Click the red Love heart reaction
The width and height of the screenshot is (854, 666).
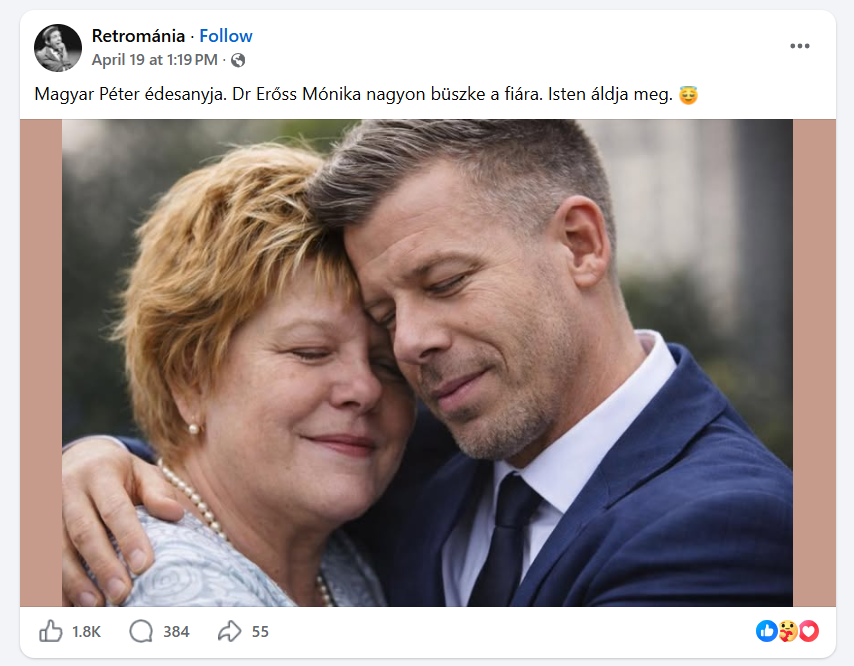point(808,631)
